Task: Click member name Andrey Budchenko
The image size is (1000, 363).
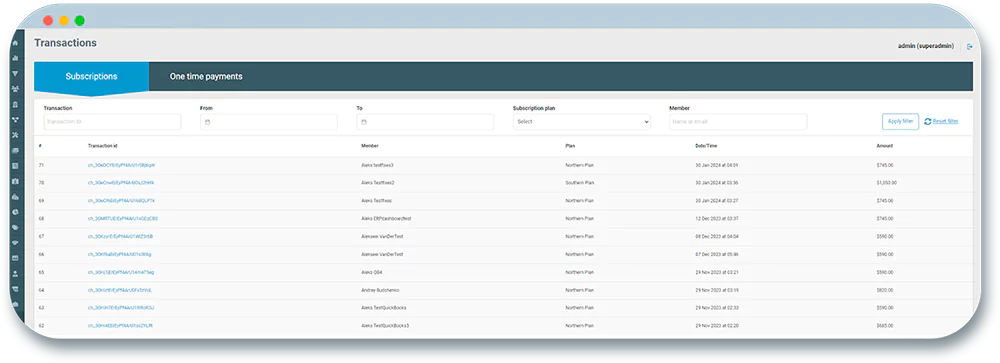Action: click(380, 290)
